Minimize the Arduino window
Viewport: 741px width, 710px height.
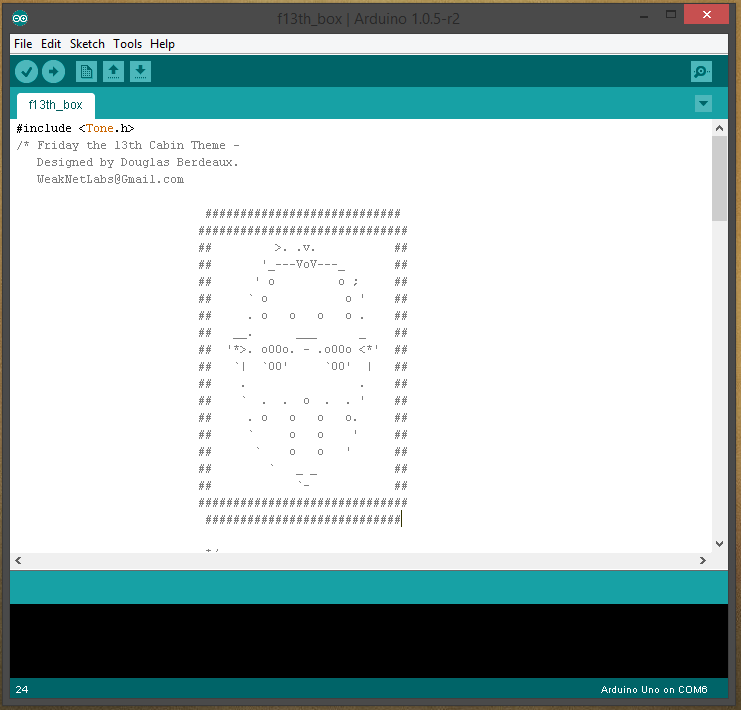coord(644,16)
